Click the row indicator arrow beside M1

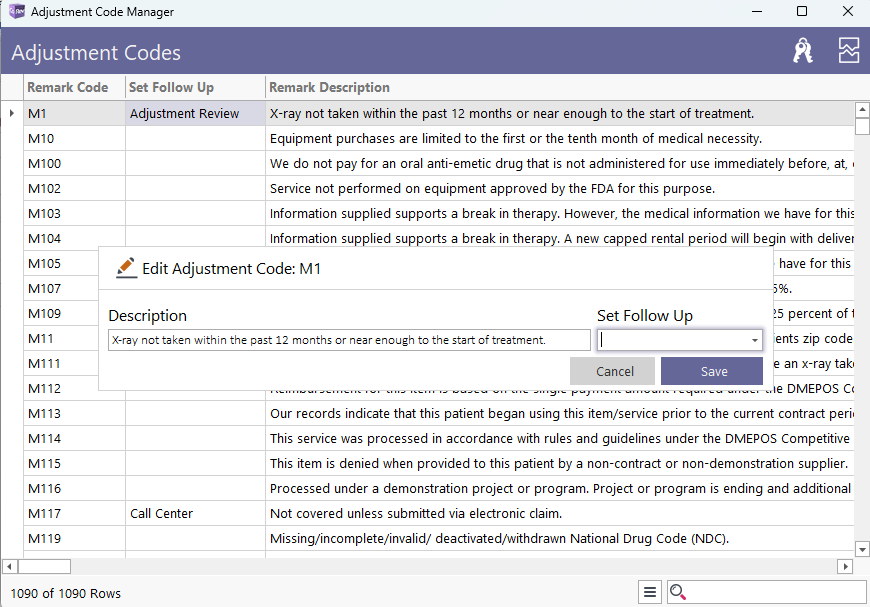pos(12,113)
